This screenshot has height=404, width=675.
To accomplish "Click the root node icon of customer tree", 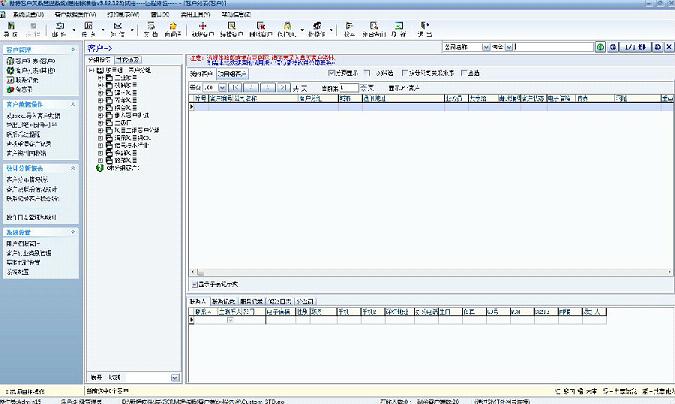I will click(x=100, y=70).
